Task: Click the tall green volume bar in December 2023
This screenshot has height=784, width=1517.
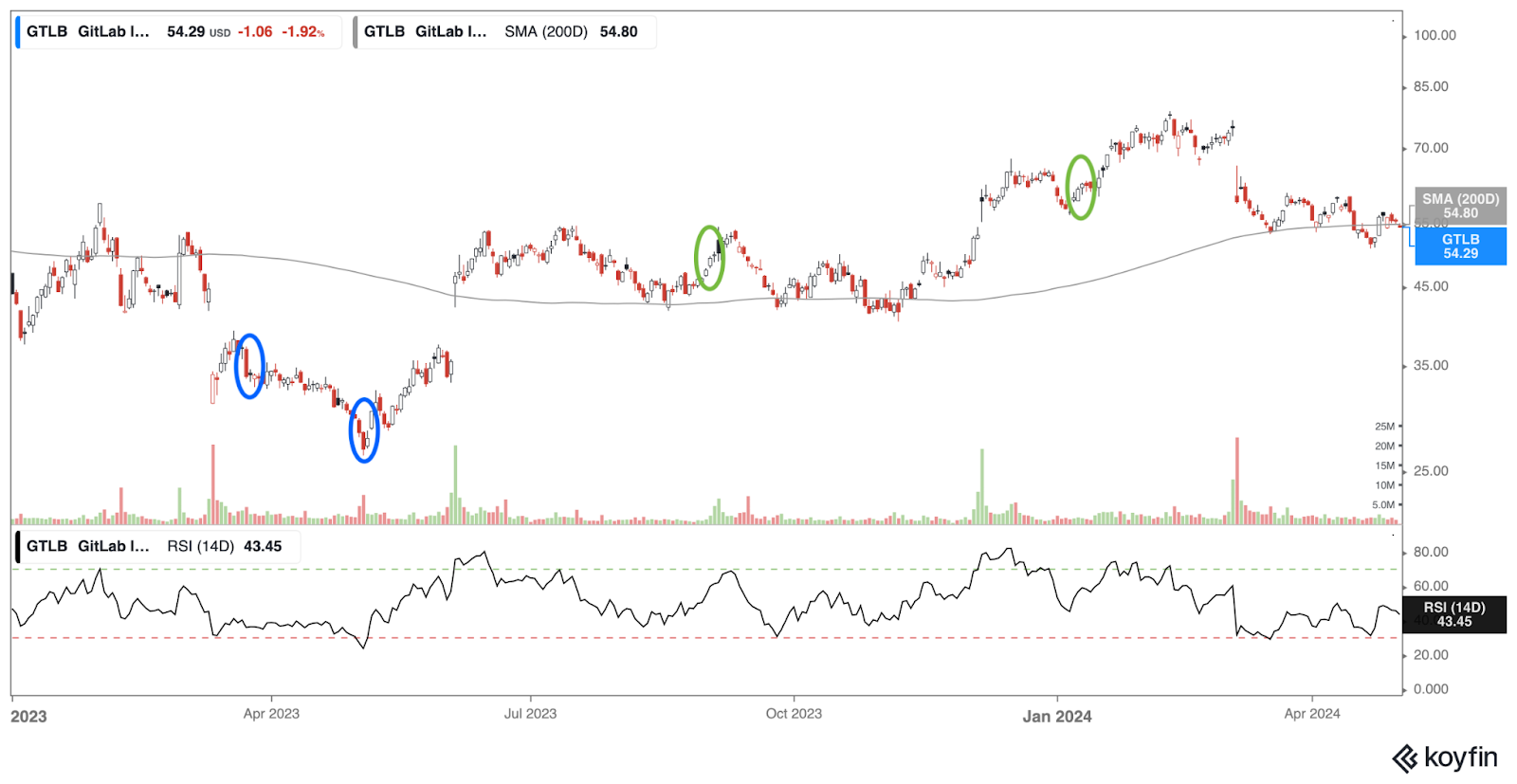Action: pyautogui.click(x=981, y=486)
